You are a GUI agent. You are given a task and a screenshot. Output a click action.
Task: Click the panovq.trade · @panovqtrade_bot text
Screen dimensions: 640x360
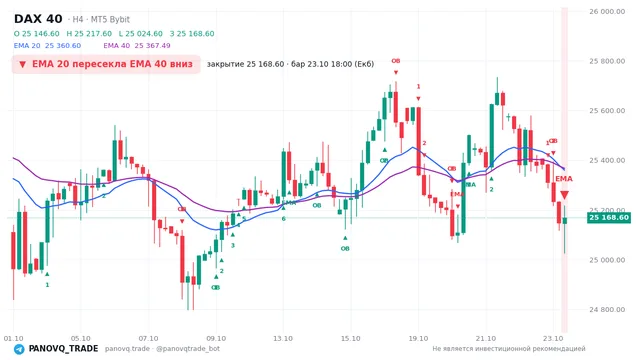(x=162, y=349)
